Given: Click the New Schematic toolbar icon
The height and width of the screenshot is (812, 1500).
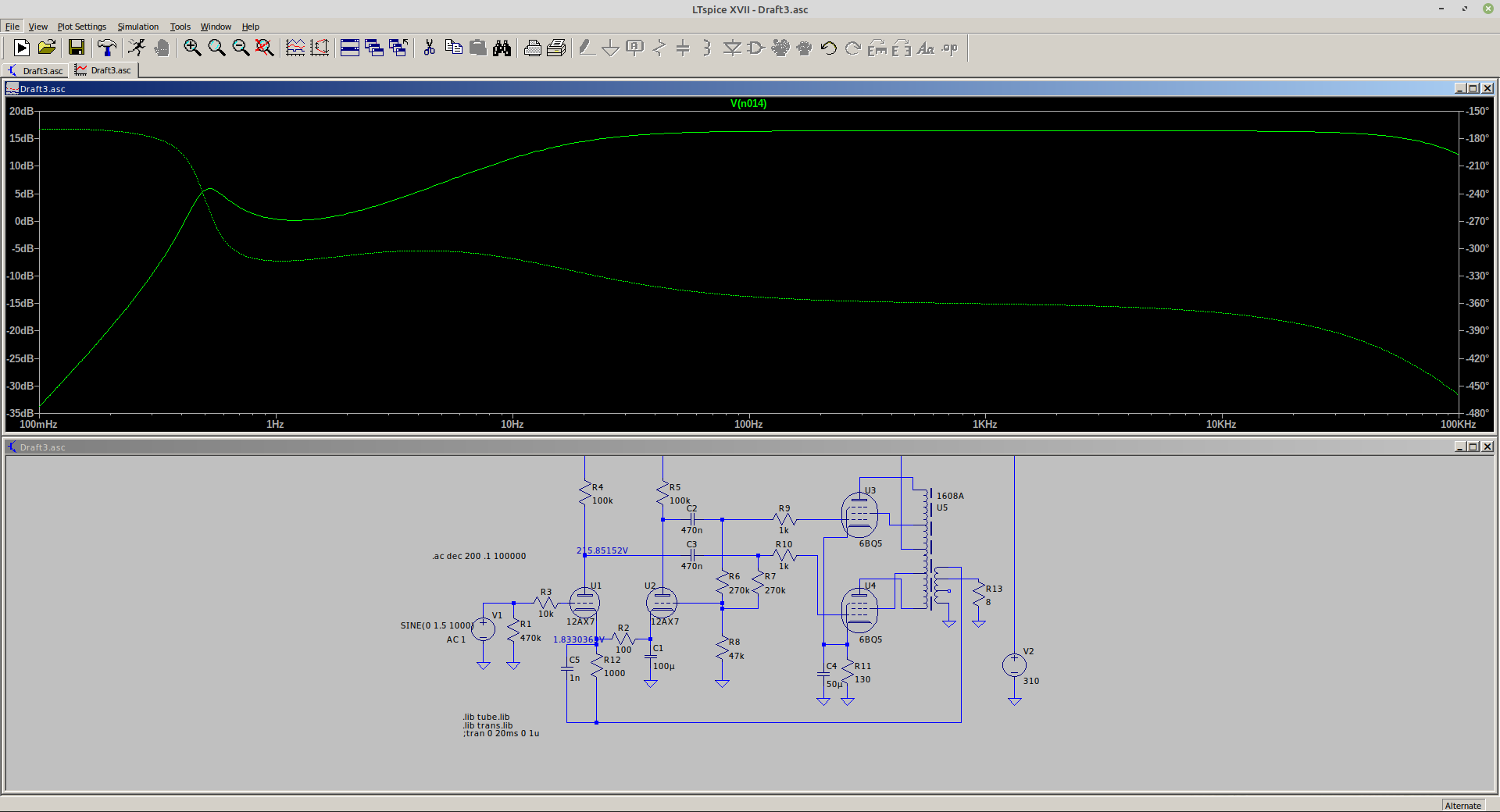Looking at the screenshot, I should point(22,48).
